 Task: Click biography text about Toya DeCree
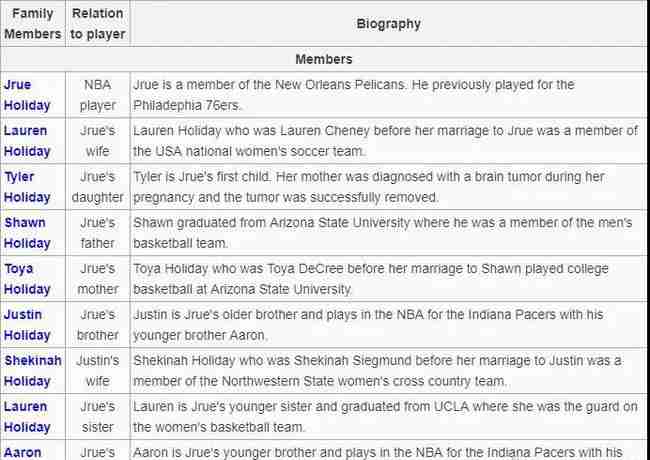tap(371, 279)
